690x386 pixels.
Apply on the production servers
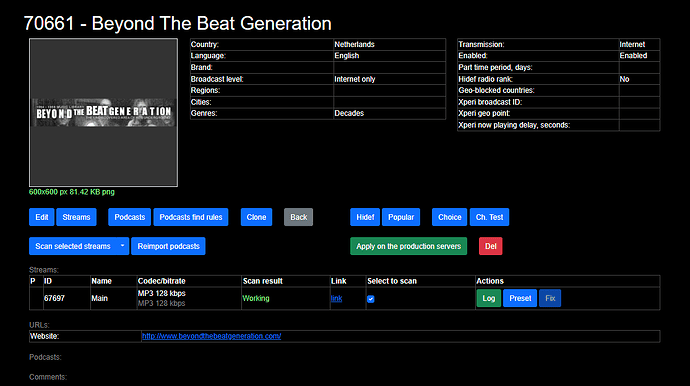(x=408, y=246)
